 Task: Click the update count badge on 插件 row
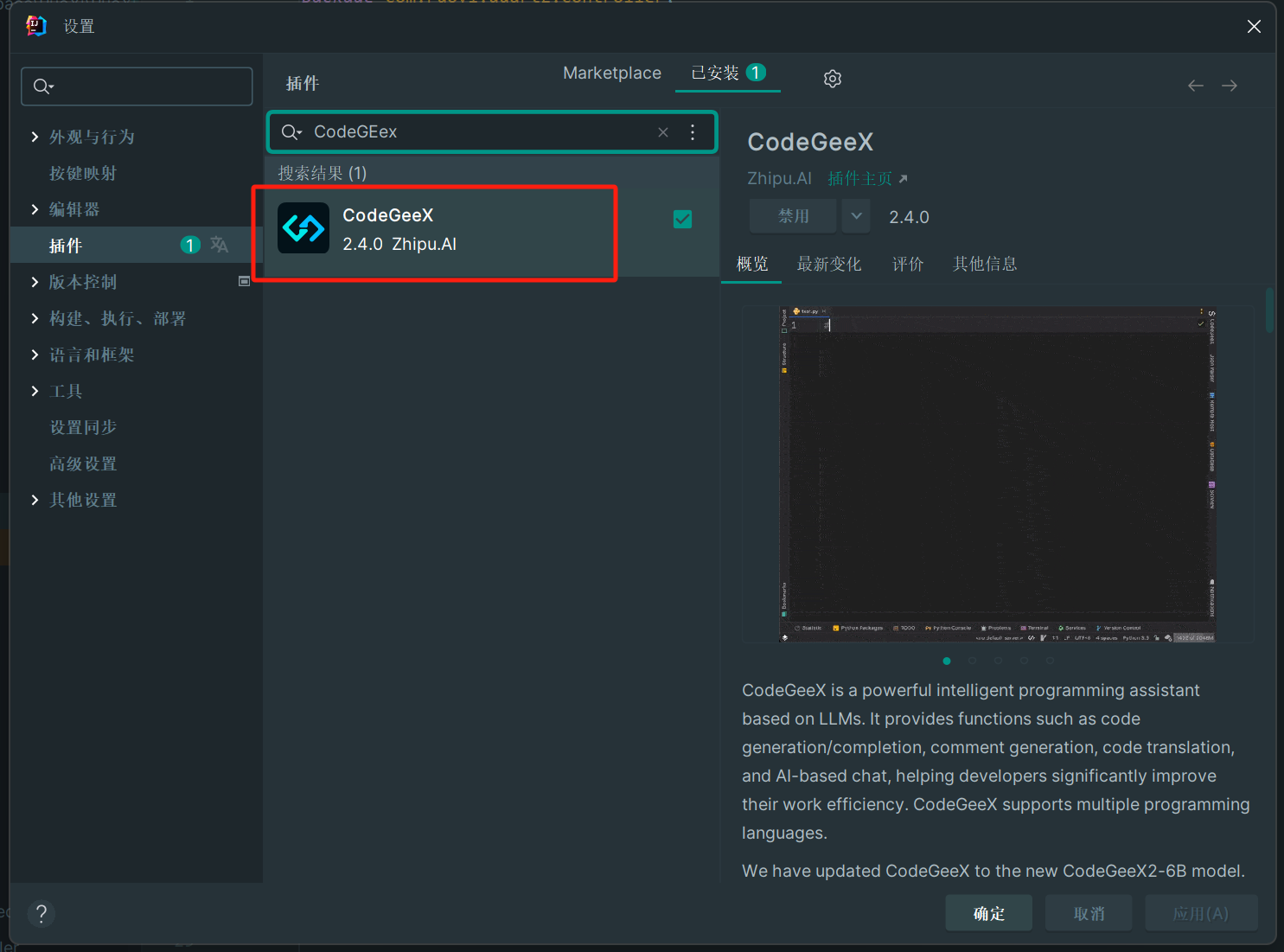[190, 245]
